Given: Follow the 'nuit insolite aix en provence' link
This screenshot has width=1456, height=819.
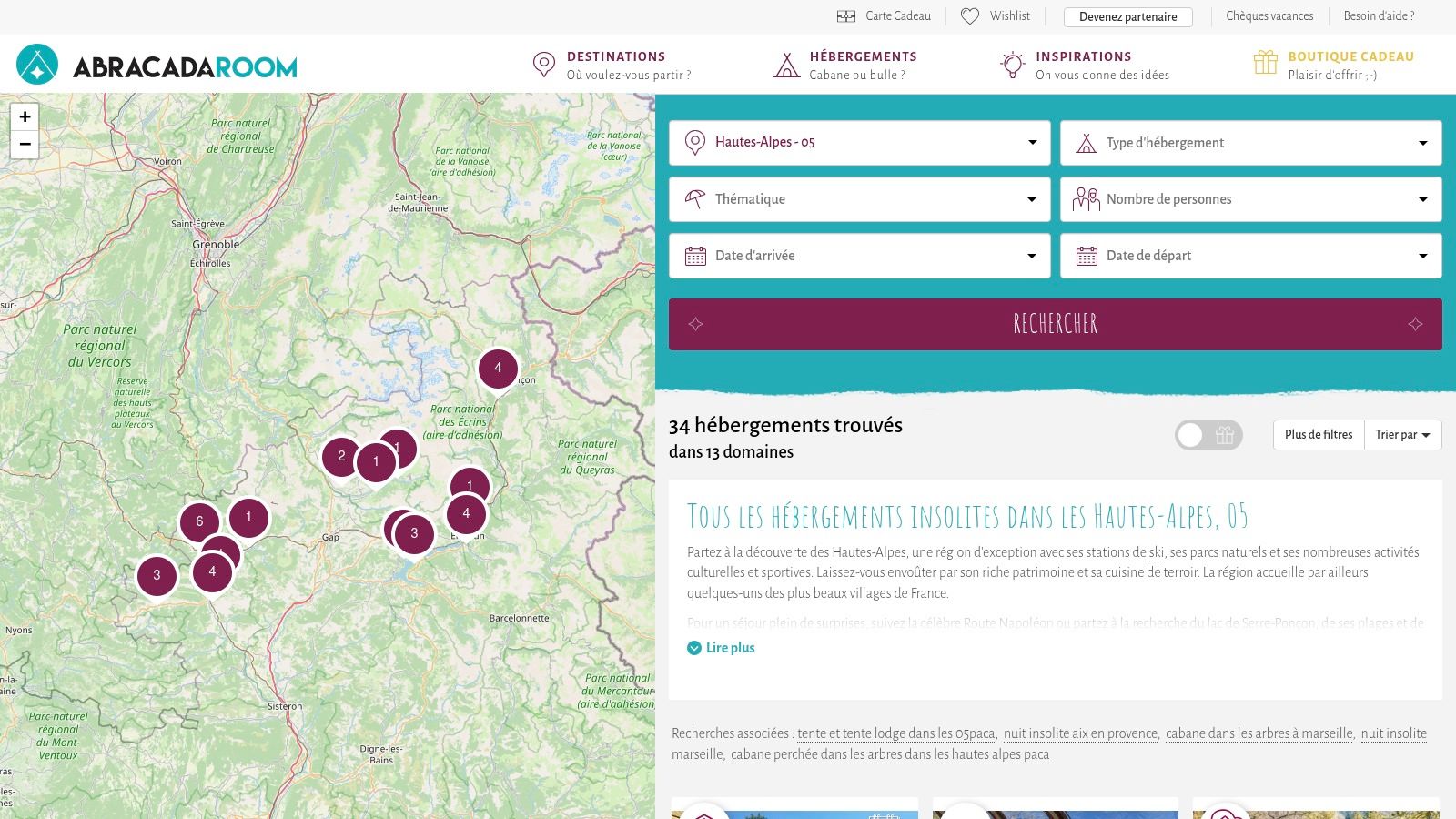Looking at the screenshot, I should click(1080, 733).
